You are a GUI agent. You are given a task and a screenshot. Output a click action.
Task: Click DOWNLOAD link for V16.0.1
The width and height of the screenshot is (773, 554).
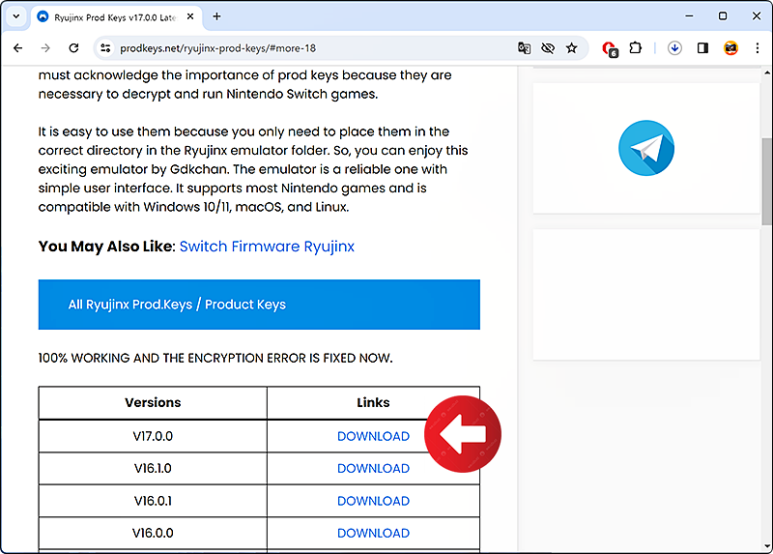coord(373,501)
